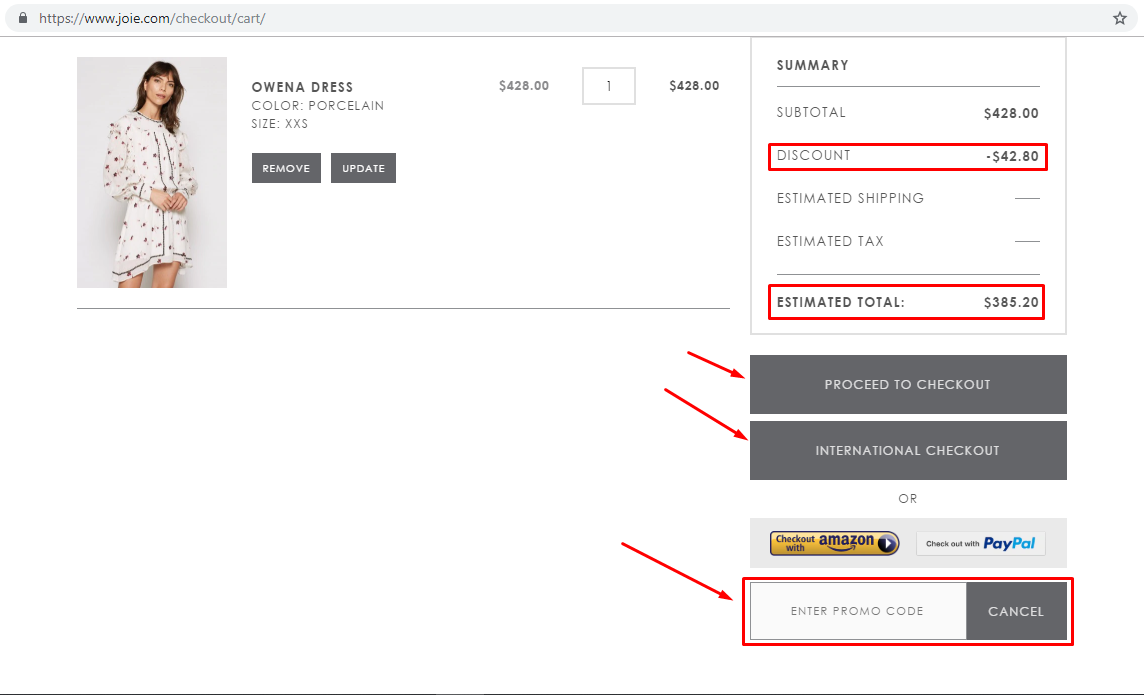Click Proceed to Checkout button

pyautogui.click(x=908, y=384)
